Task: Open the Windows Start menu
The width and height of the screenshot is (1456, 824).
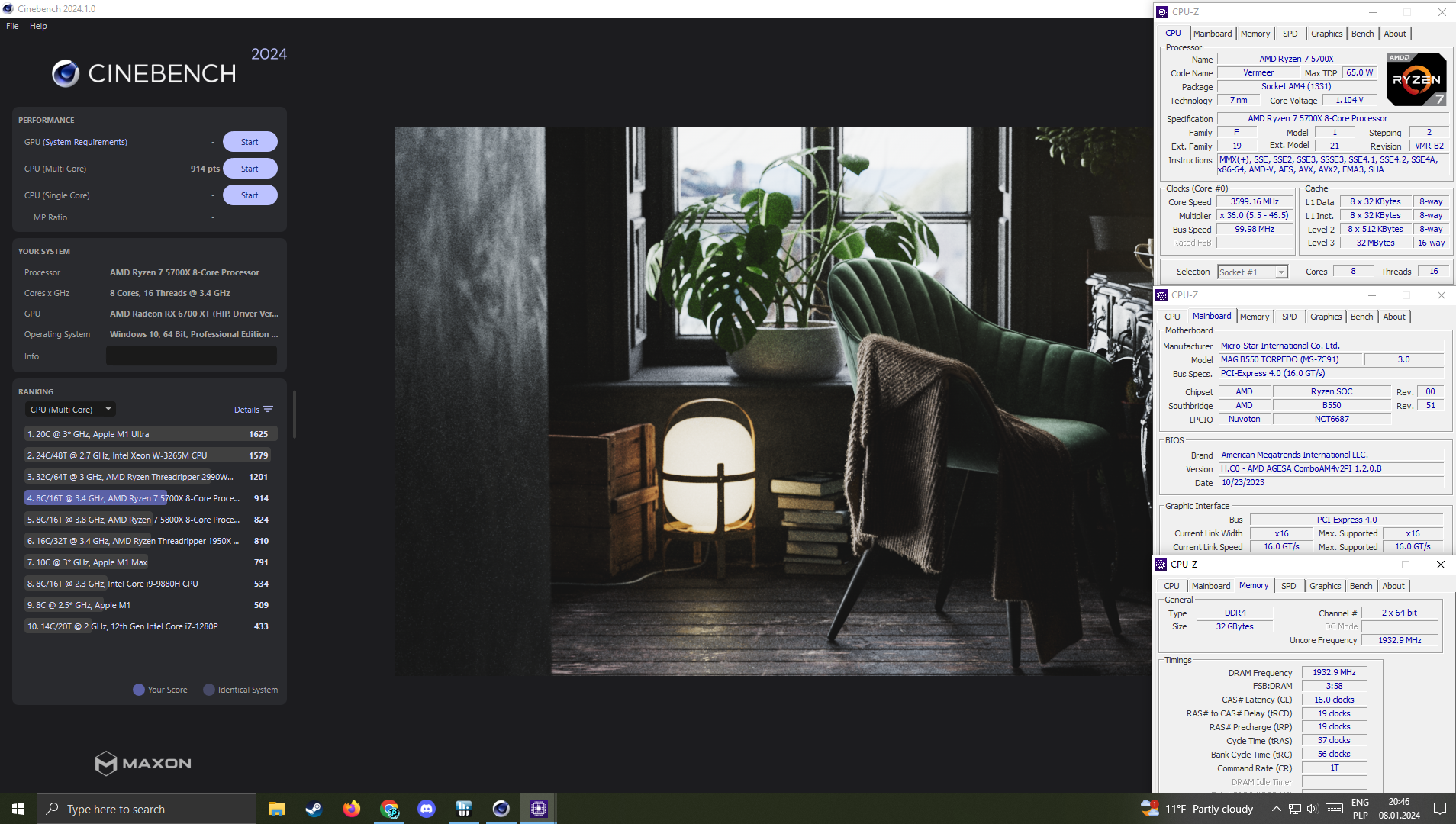Action: (18, 809)
